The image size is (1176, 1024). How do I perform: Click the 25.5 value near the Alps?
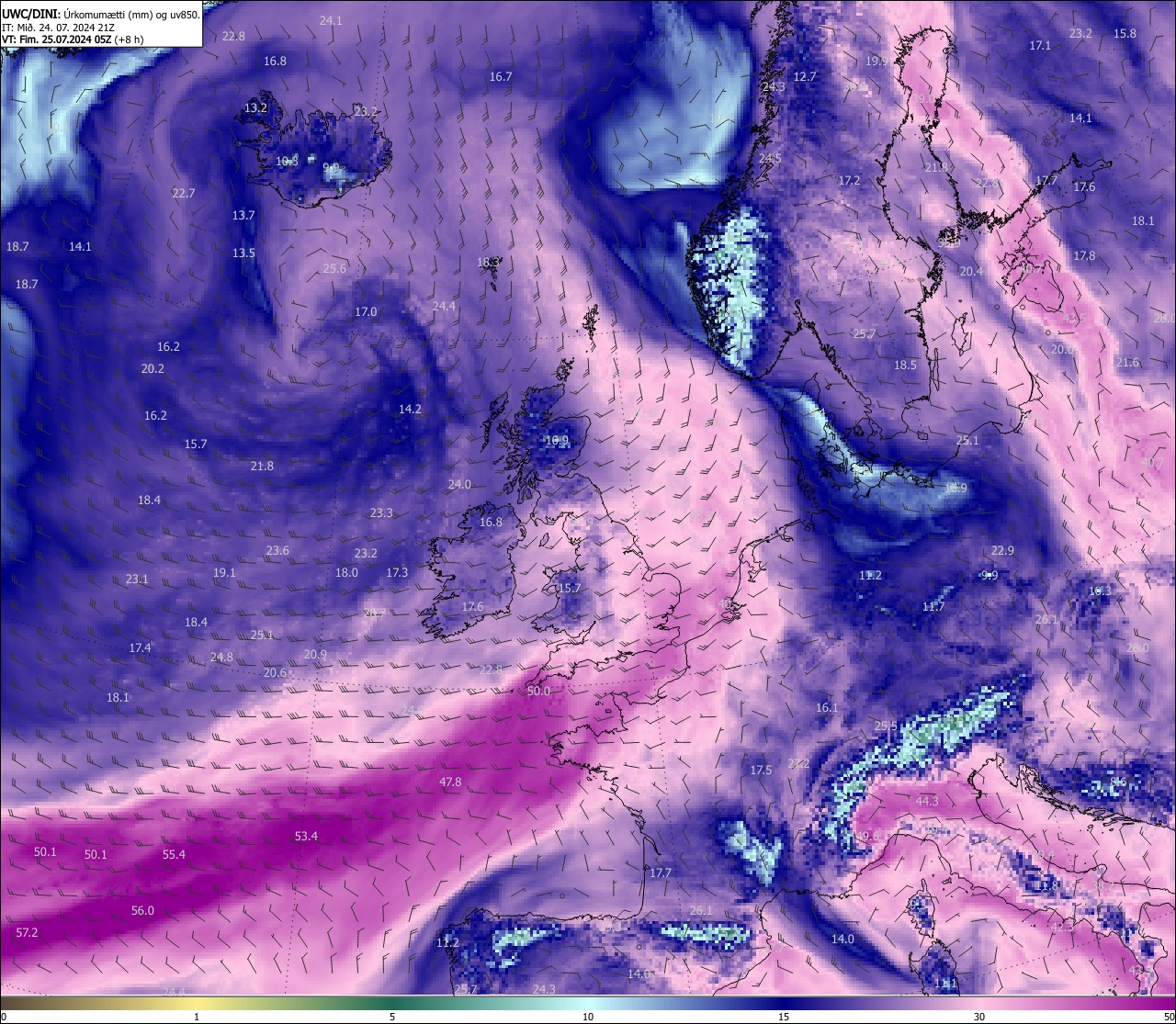pos(886,726)
